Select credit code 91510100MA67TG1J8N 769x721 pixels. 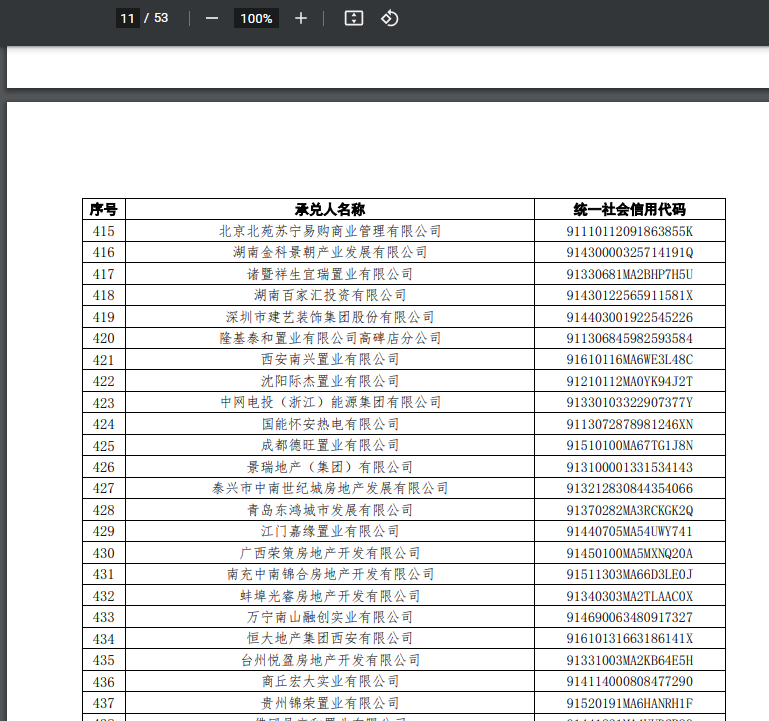[630, 445]
